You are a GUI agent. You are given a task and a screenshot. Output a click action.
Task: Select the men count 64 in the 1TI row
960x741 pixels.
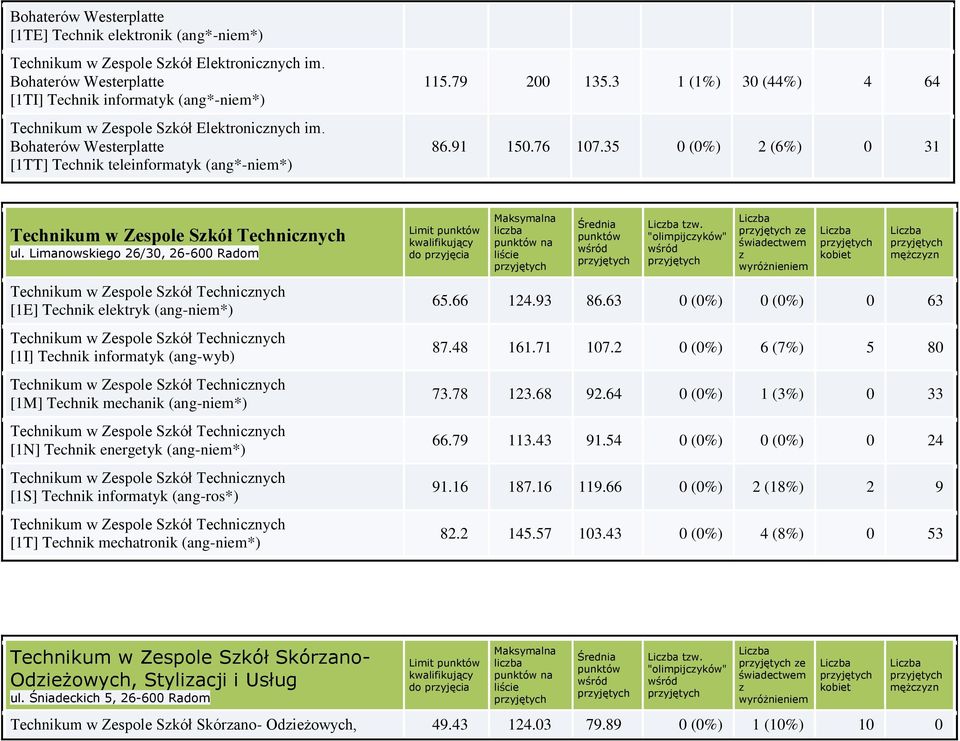[932, 81]
